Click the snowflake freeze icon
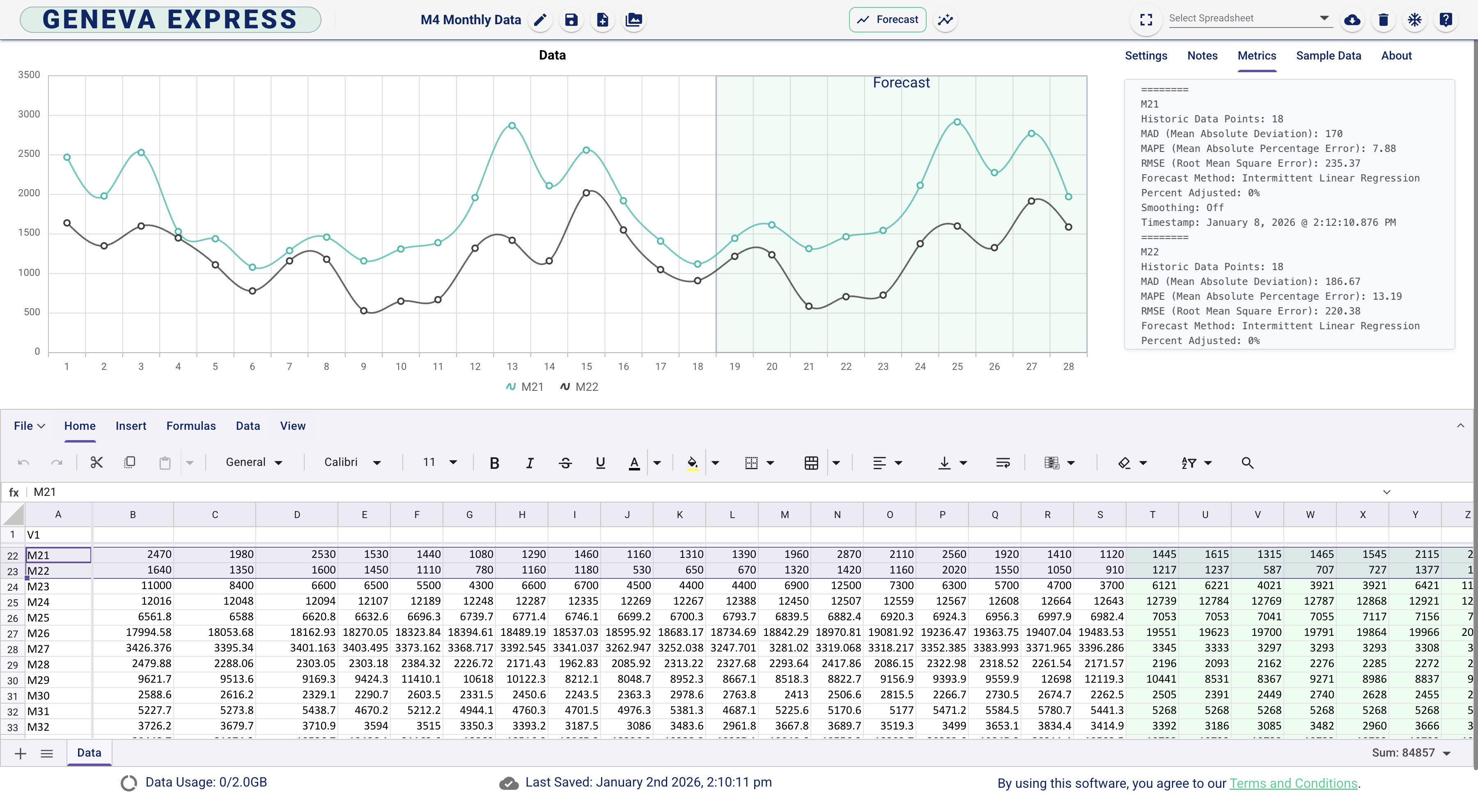The height and width of the screenshot is (812, 1478). (x=1415, y=20)
